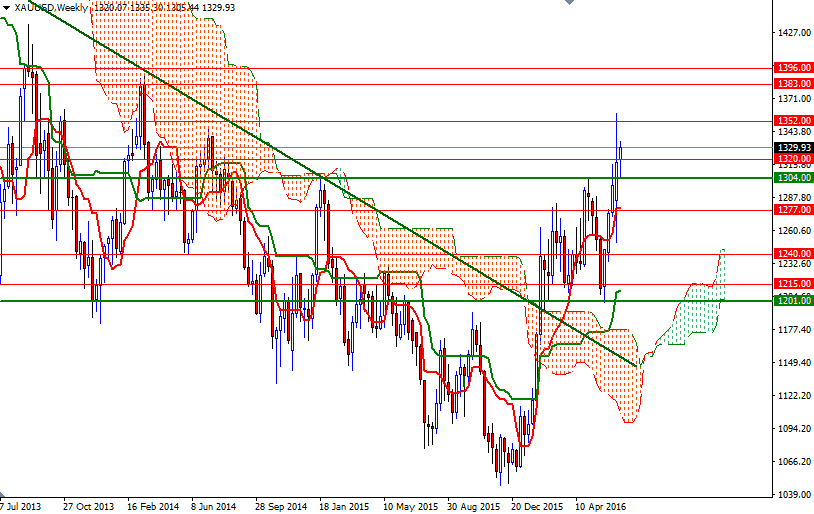This screenshot has height=514, width=814.
Task: Click the 16 Feb 2014 date label
Action: pyautogui.click(x=151, y=506)
